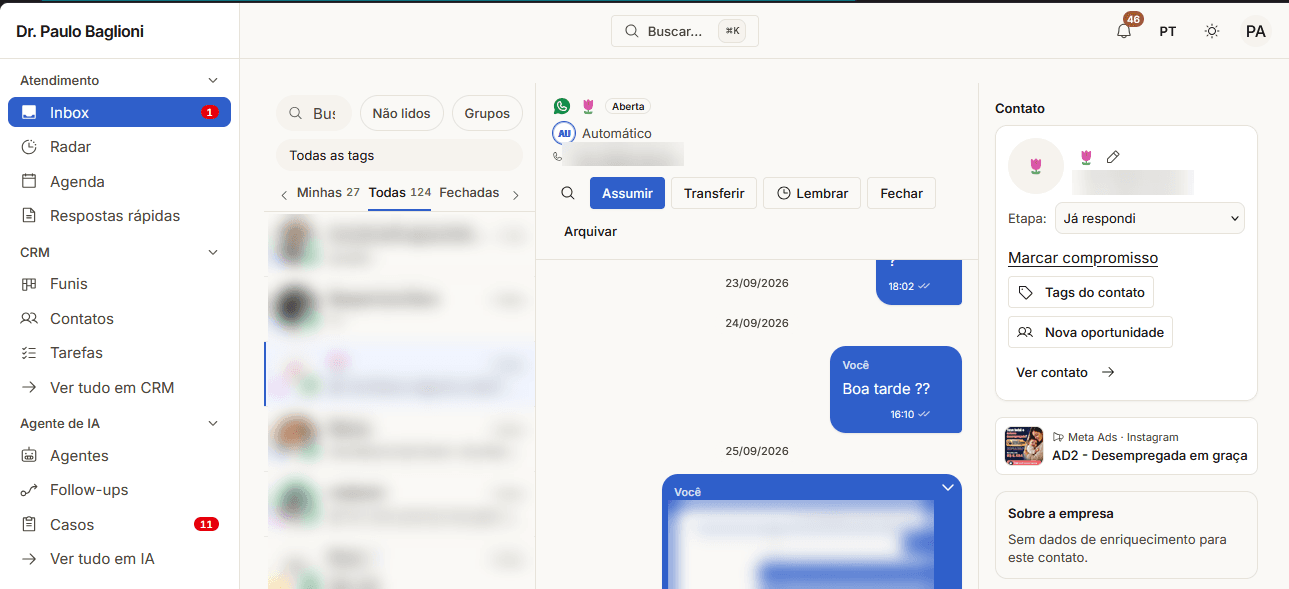Open the PA user avatar menu

pyautogui.click(x=1256, y=31)
